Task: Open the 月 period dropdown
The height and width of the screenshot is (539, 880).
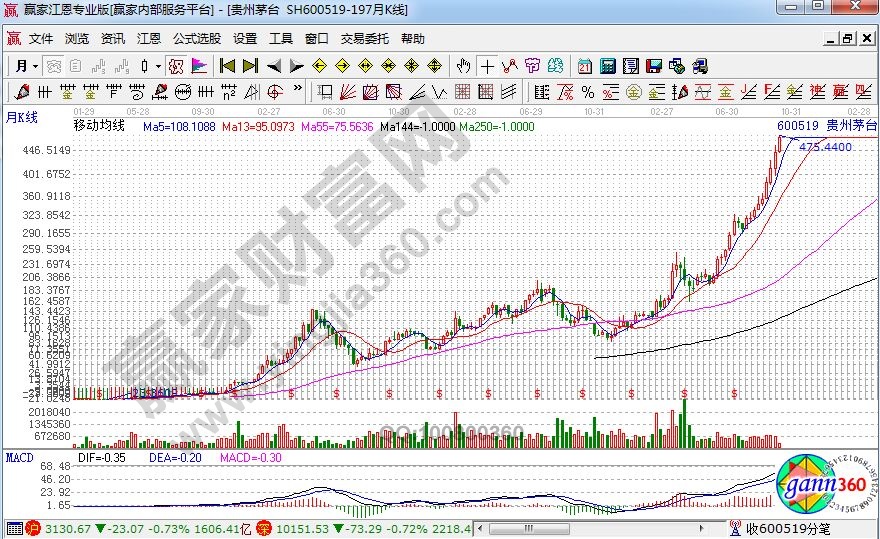Action: 26,66
